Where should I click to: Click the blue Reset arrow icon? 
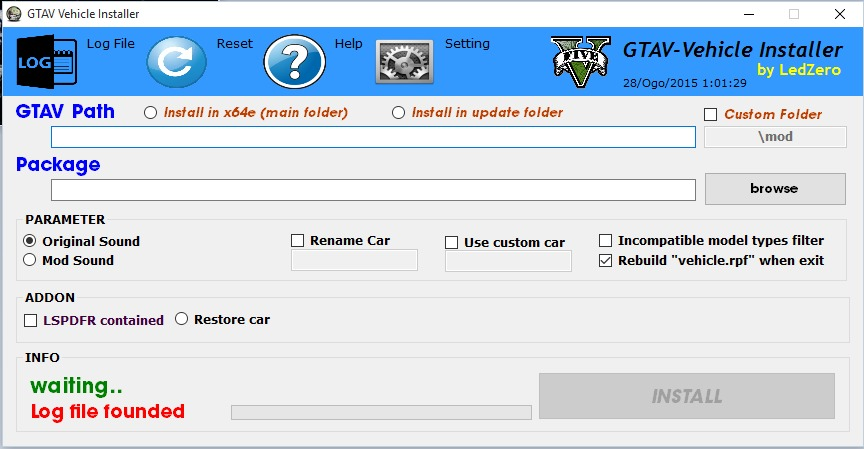click(x=176, y=63)
